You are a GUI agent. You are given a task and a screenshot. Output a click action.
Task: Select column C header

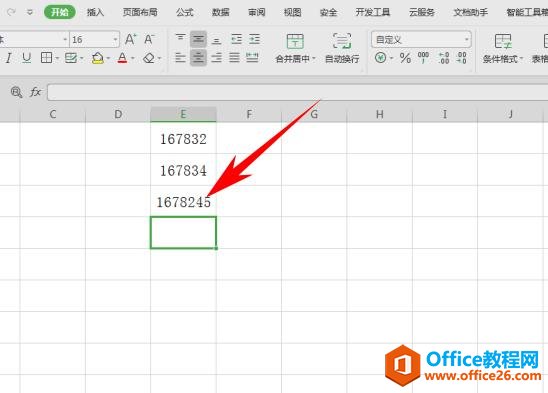pyautogui.click(x=53, y=114)
